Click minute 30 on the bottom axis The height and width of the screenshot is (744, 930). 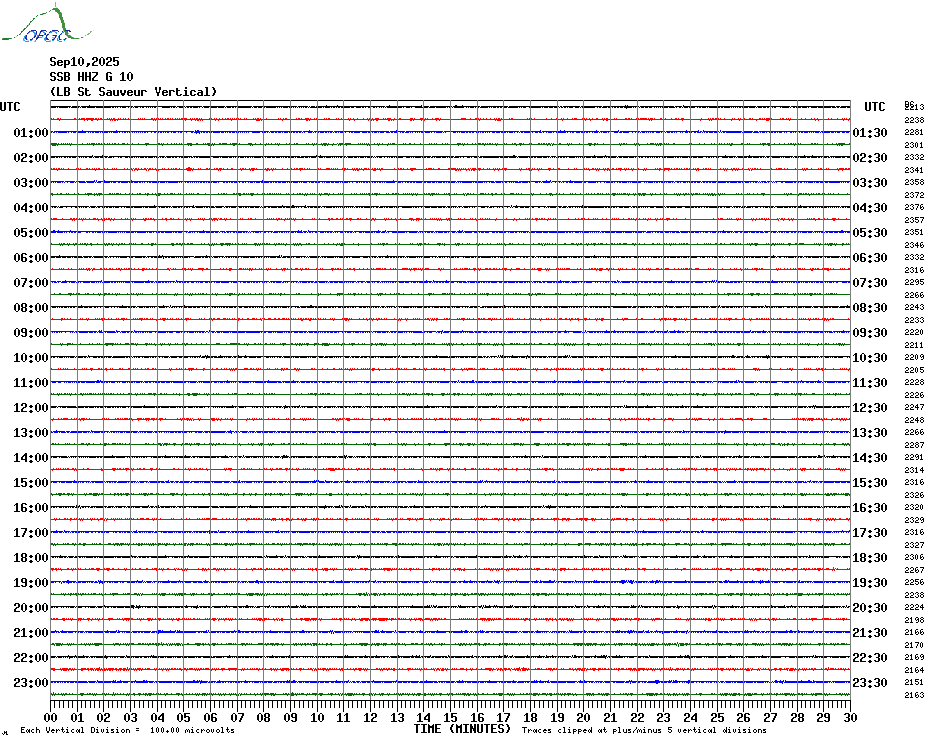(851, 717)
